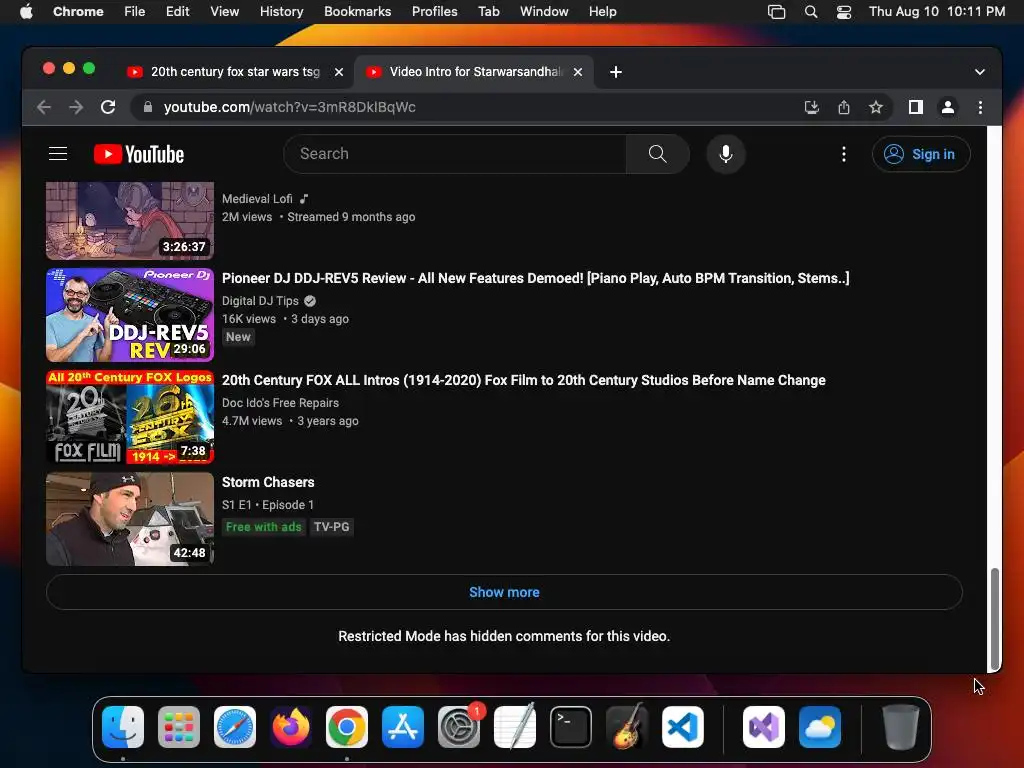
Task: Click the Sign in button
Action: (x=921, y=154)
